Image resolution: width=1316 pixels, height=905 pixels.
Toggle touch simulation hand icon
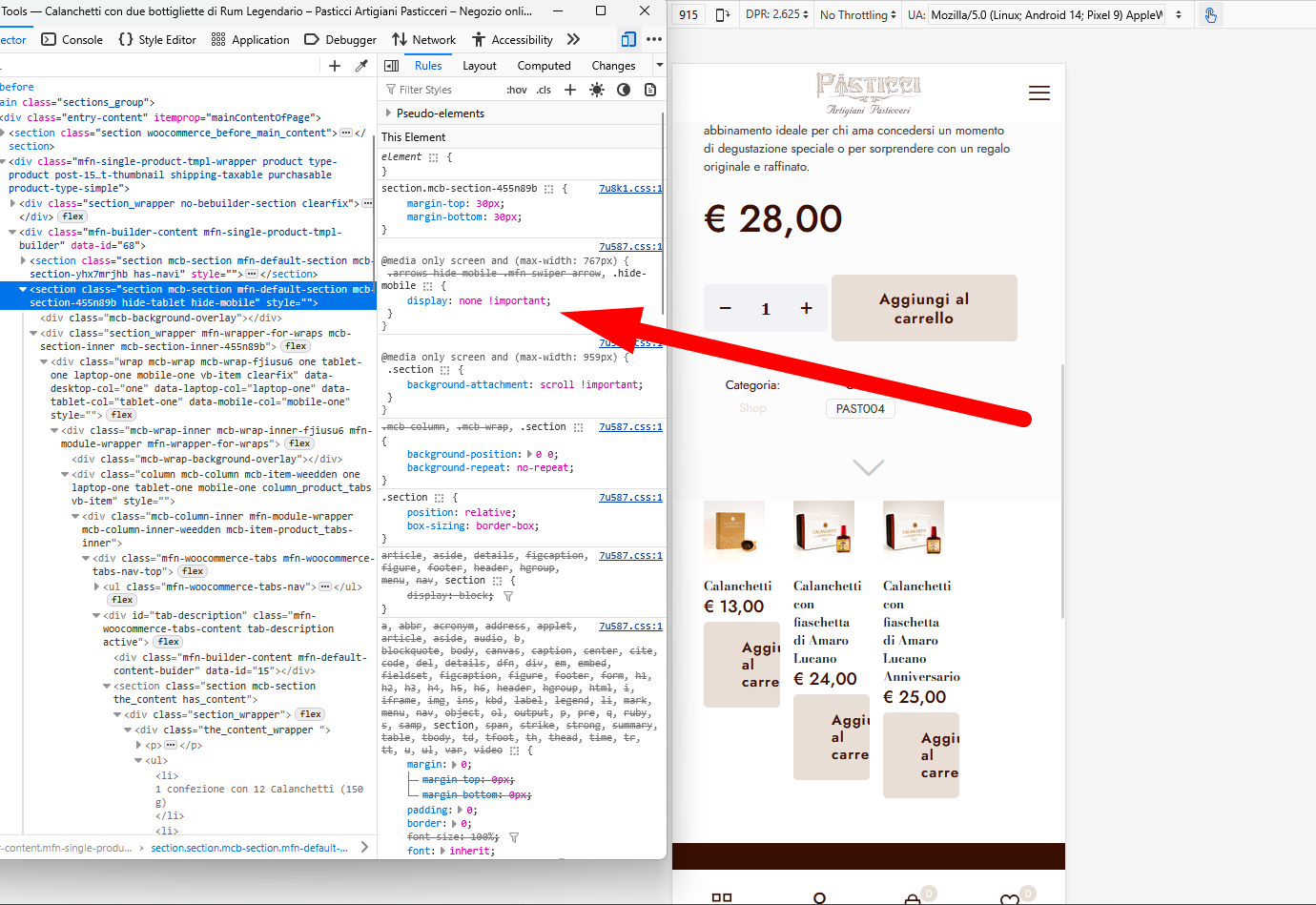point(1210,15)
